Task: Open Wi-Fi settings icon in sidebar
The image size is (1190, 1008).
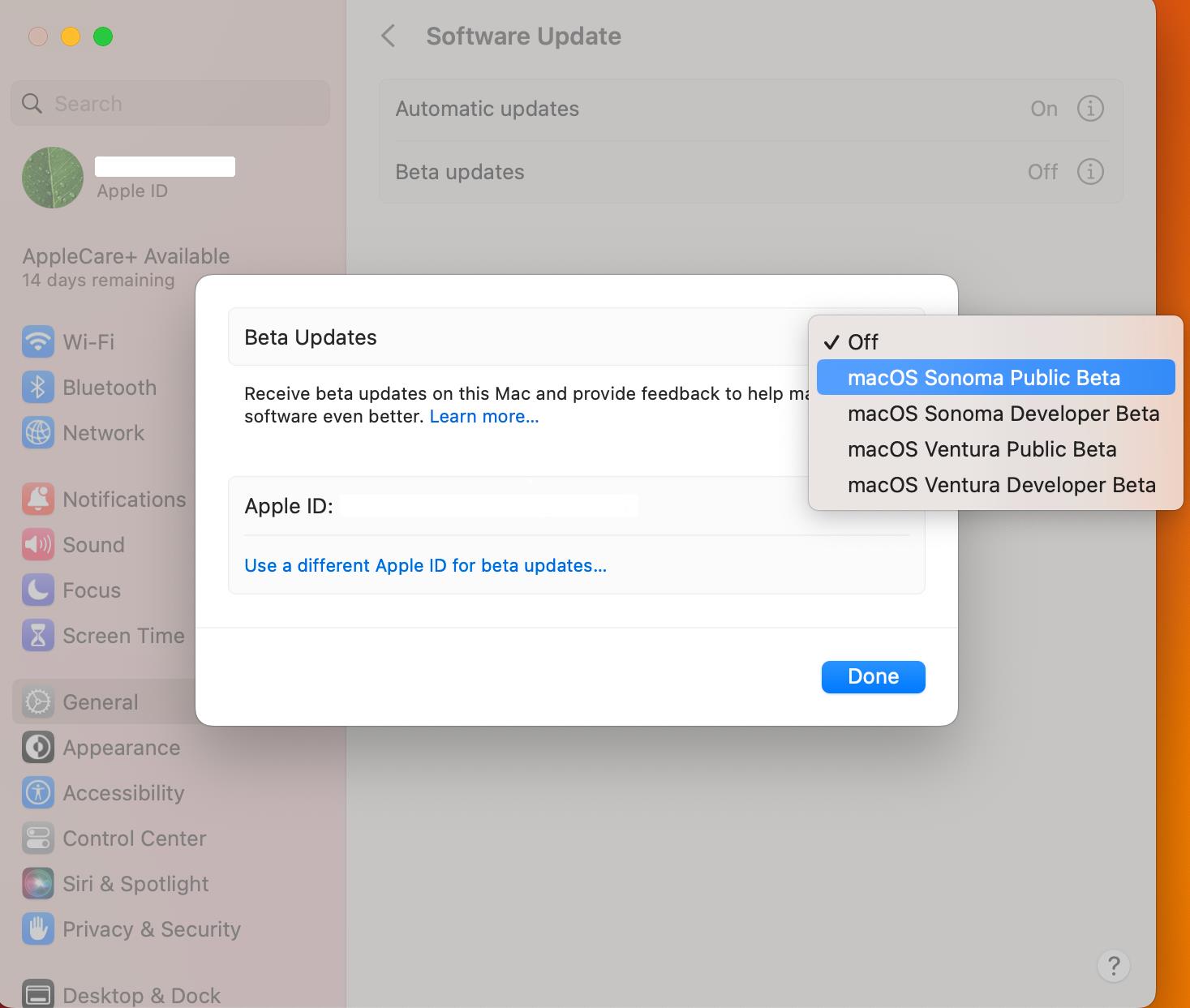Action: point(38,341)
